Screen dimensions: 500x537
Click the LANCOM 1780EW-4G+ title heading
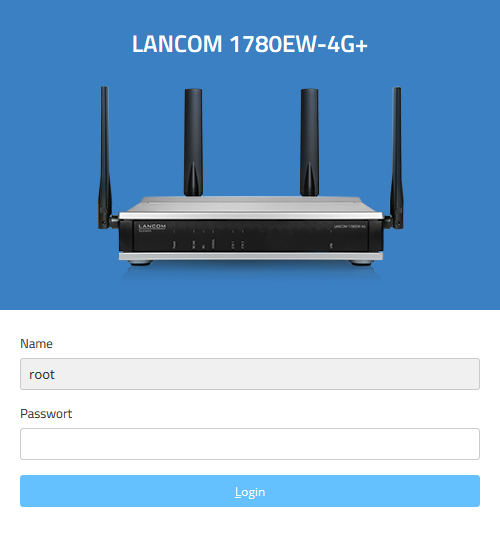[x=250, y=44]
